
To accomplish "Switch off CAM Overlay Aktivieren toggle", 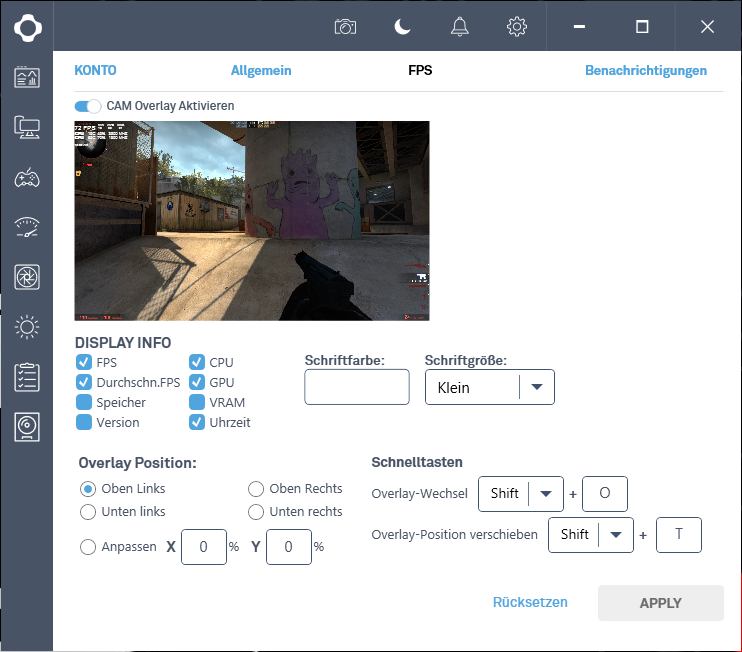I will click(x=88, y=106).
